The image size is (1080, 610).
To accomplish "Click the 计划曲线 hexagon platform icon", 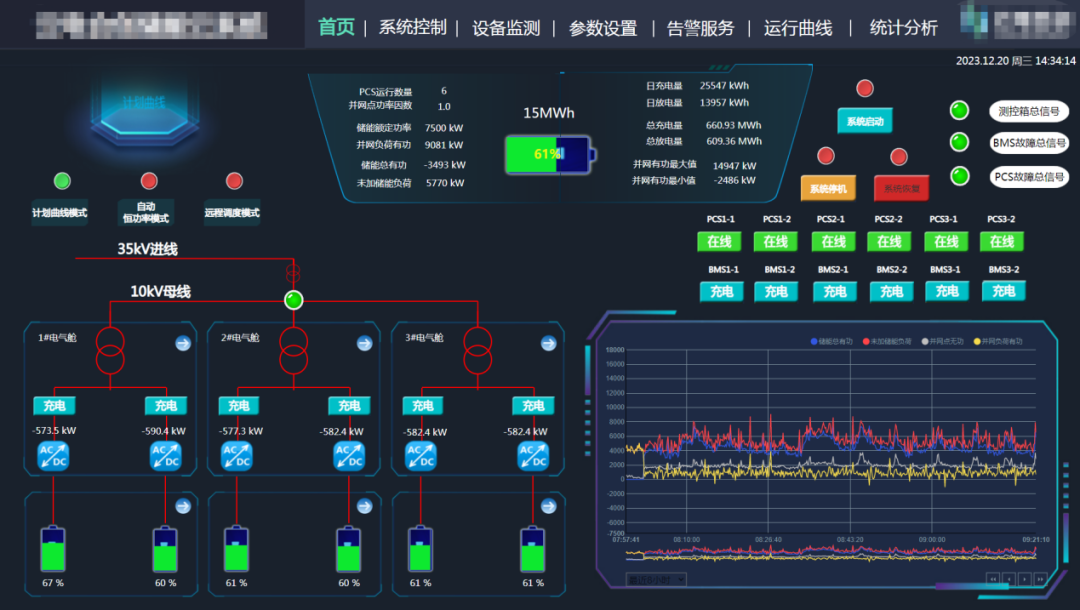I will [x=142, y=110].
